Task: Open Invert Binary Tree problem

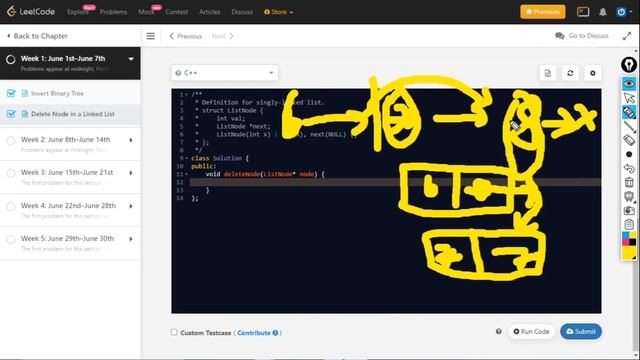Action: (57, 93)
